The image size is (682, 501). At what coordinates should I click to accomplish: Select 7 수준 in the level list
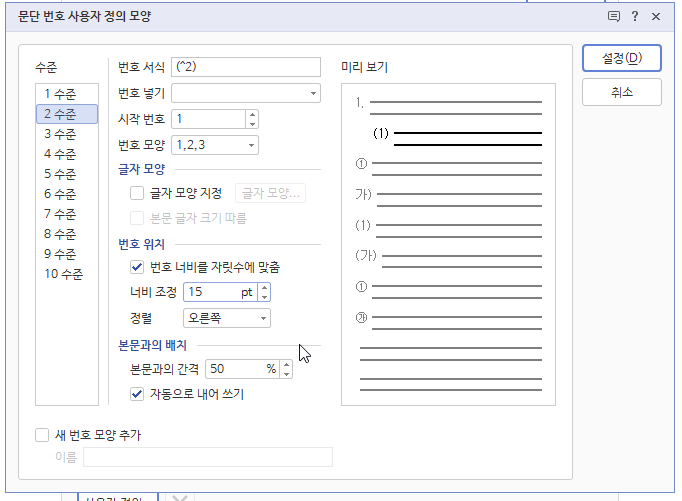click(x=67, y=214)
